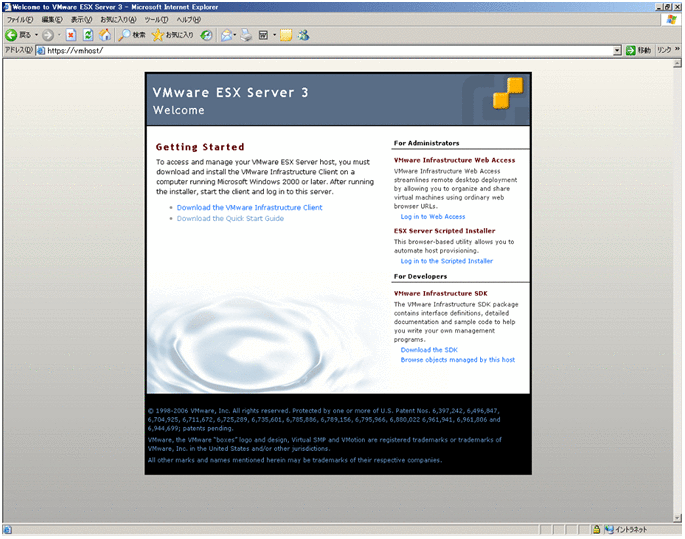
Task: Open the View (表示) menu
Action: point(81,20)
